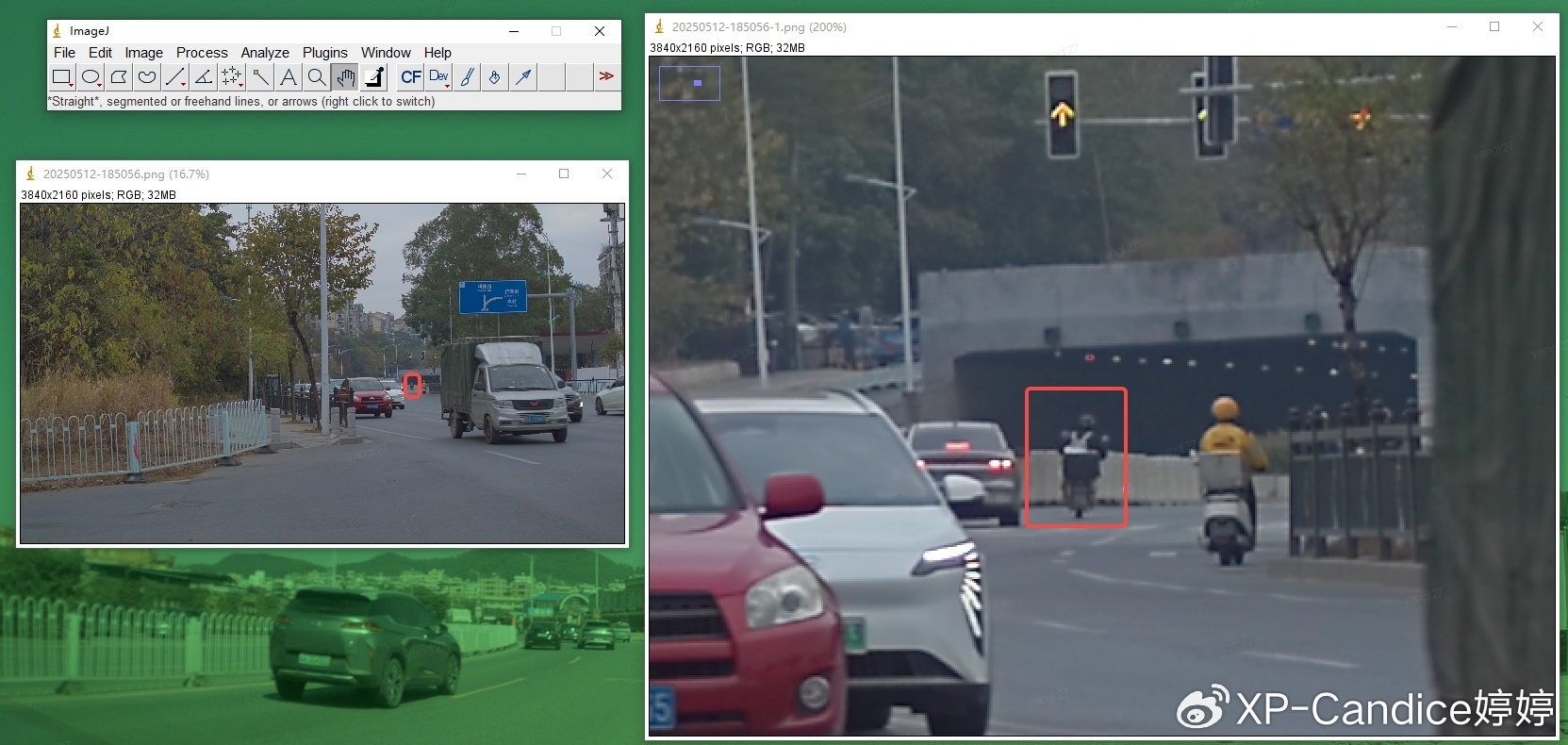Minimize the 16.7% image window
Viewport: 1568px width, 745px height.
[521, 174]
